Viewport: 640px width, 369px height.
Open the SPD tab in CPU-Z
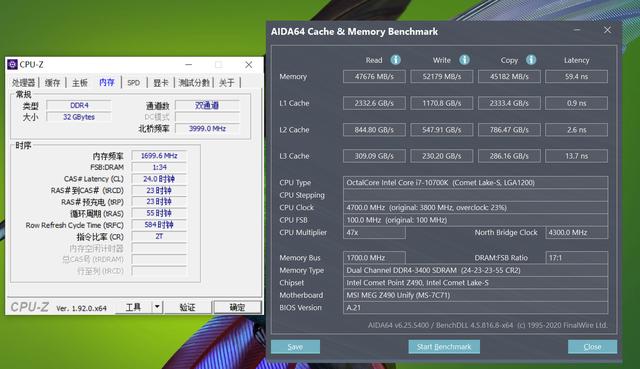pyautogui.click(x=133, y=83)
